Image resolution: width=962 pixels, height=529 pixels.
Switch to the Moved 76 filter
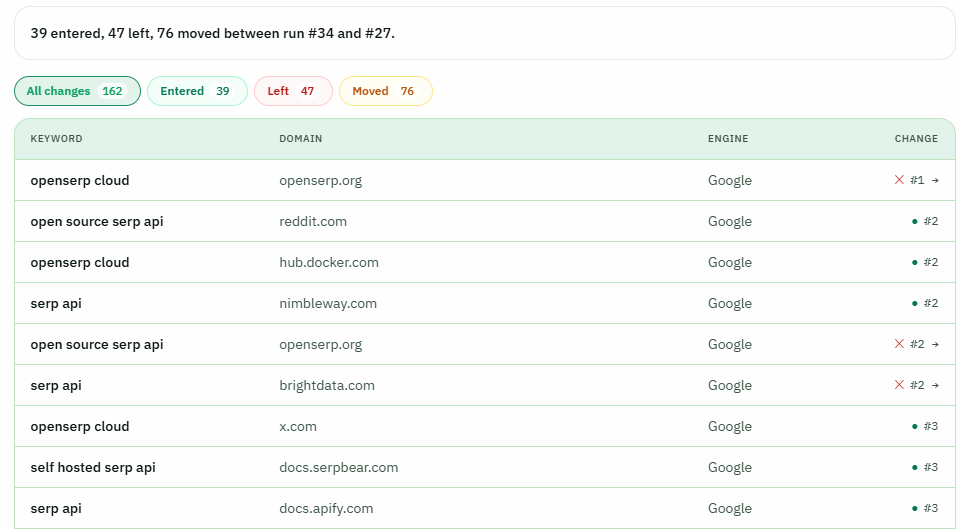click(386, 91)
